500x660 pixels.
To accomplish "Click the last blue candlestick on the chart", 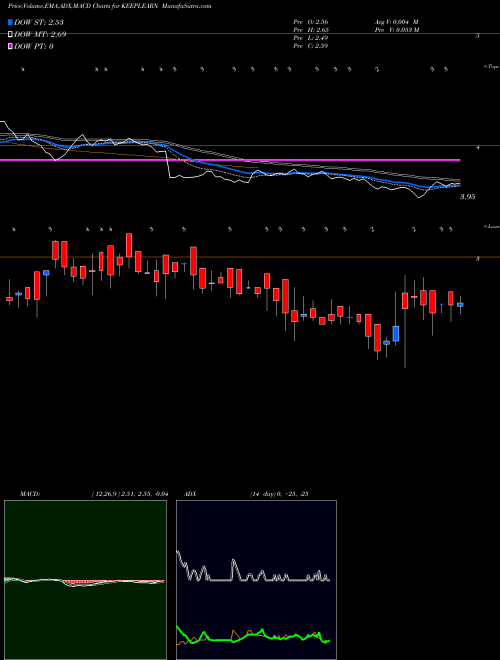I will point(460,305).
